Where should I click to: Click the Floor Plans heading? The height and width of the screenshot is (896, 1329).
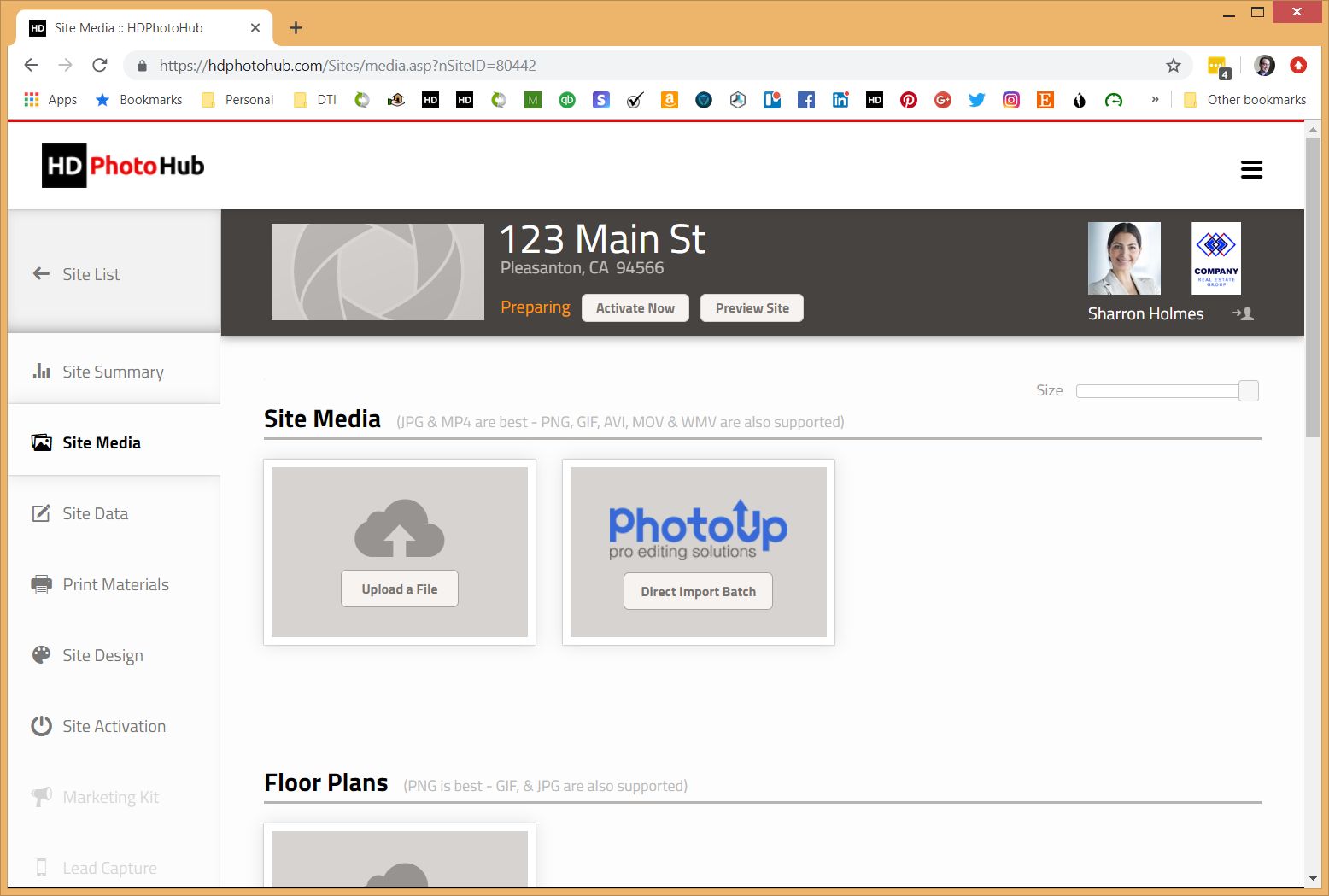coord(326,782)
